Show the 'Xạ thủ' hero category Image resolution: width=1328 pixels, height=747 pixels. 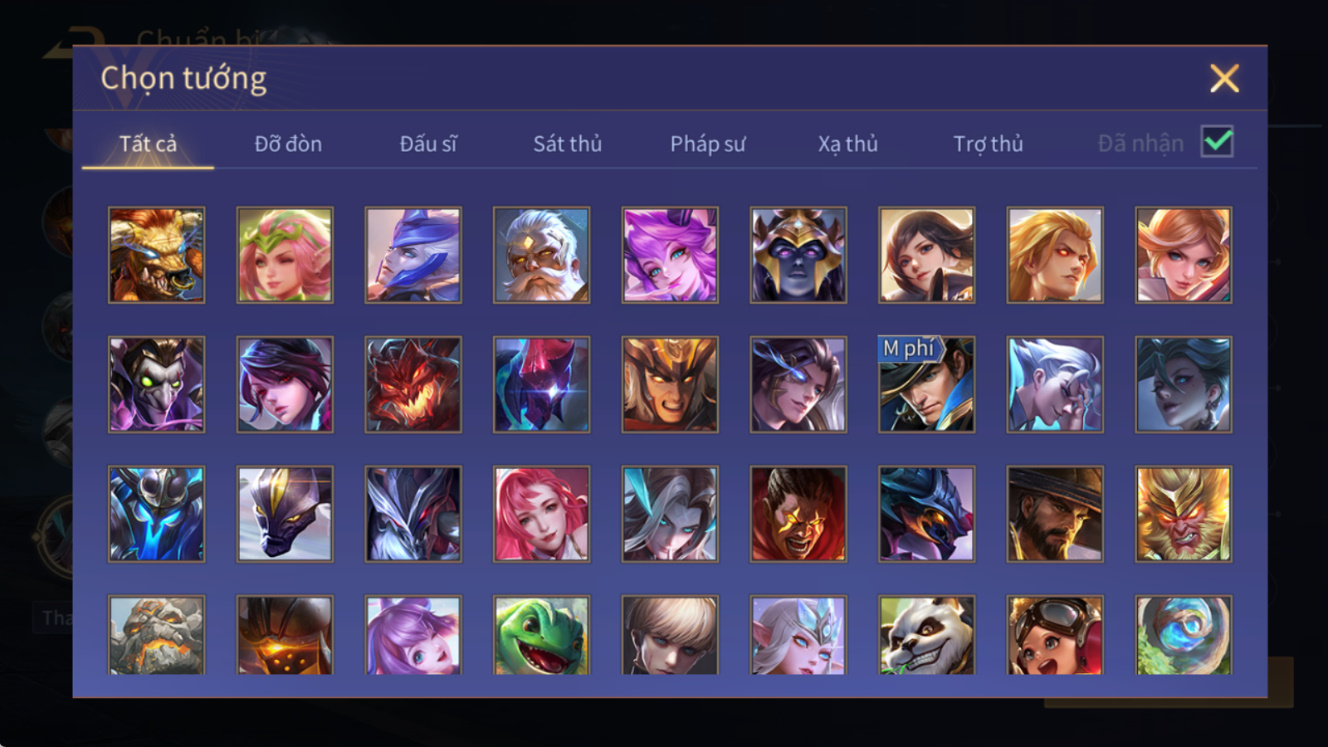[x=848, y=144]
